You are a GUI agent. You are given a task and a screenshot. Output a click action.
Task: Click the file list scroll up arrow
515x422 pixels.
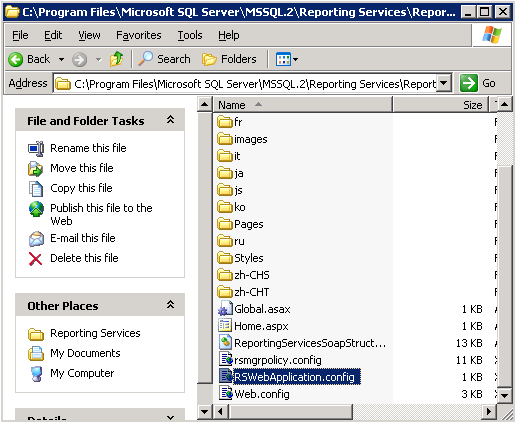click(x=505, y=105)
